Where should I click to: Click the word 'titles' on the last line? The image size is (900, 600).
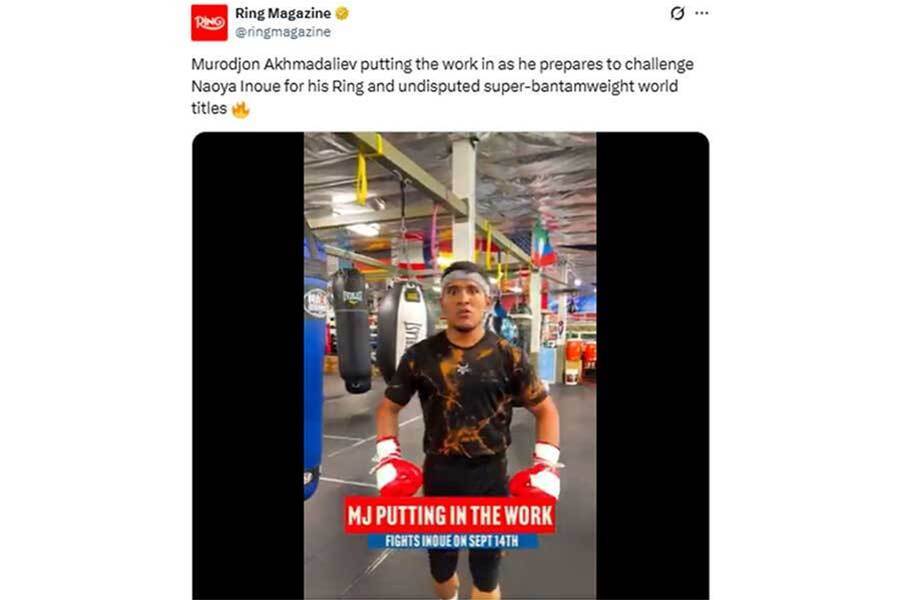point(209,108)
